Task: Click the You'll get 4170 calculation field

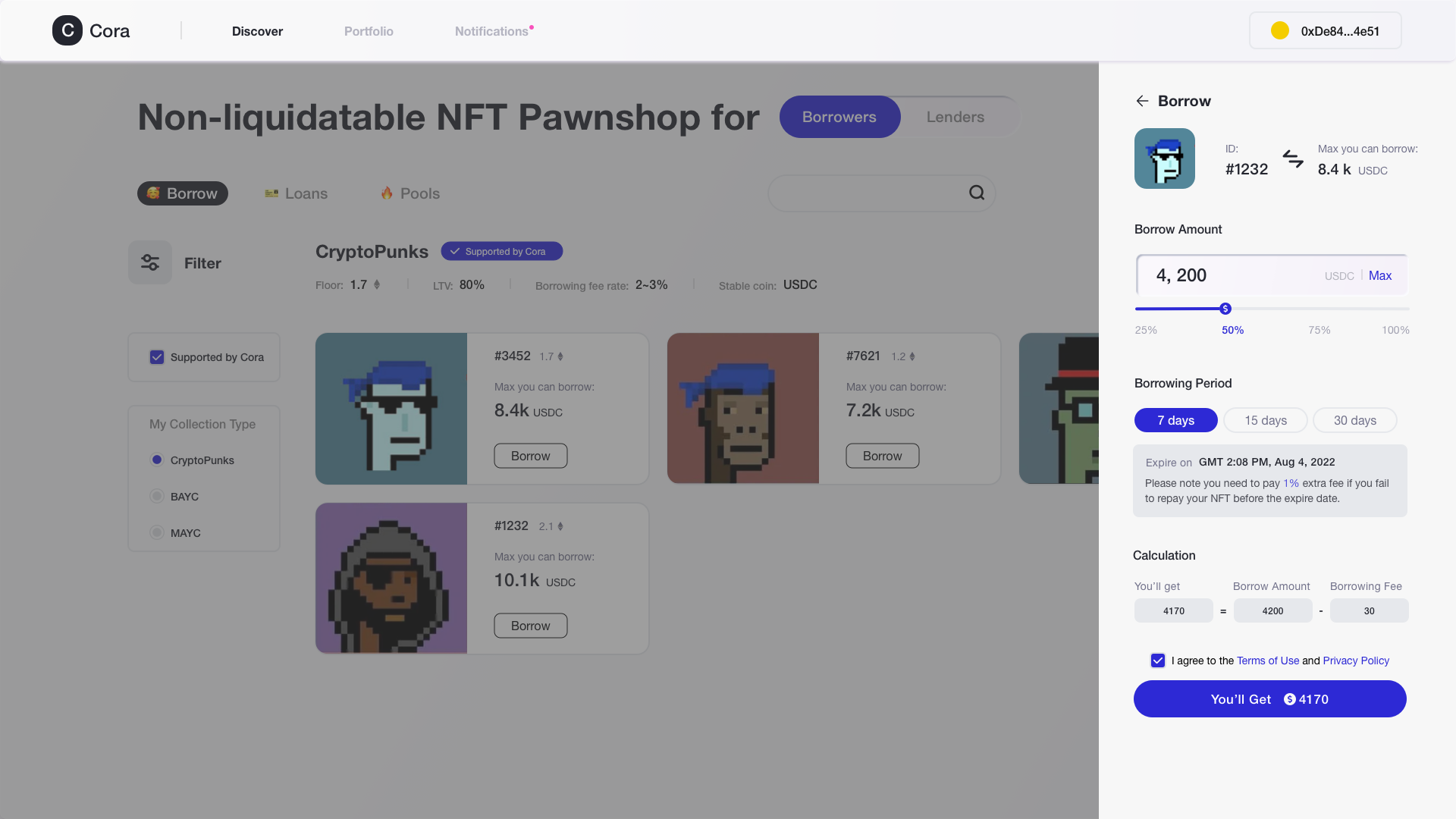Action: coord(1174,610)
